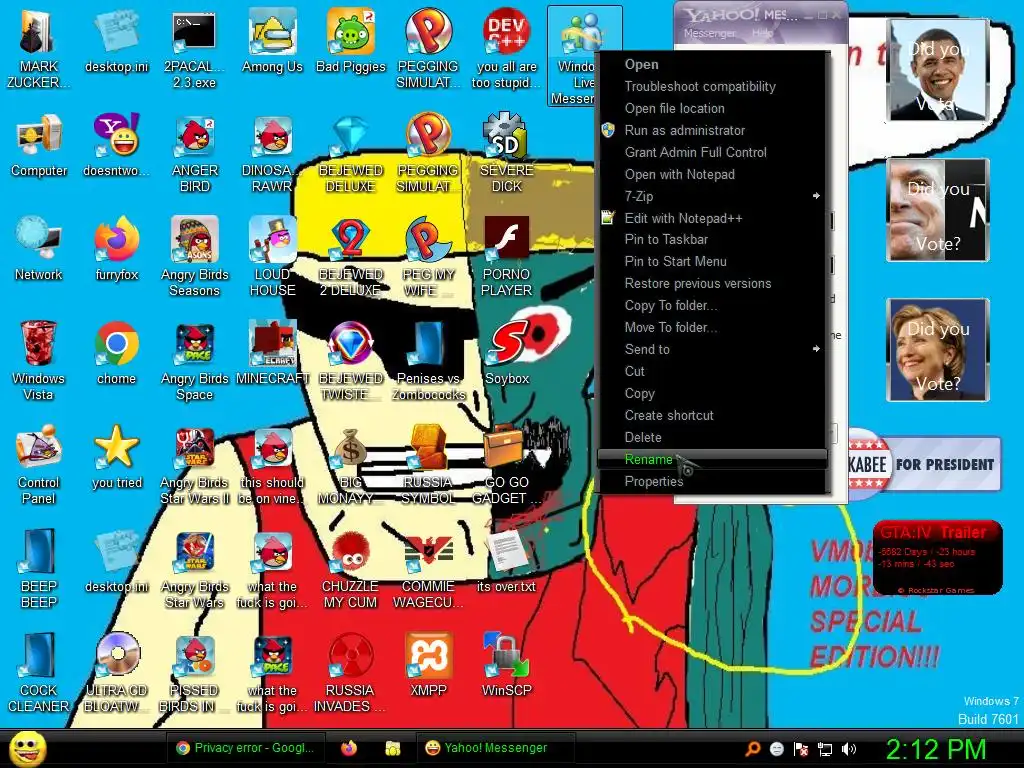
Task: Switch to Yahoo! Messenger taskbar button
Action: click(x=495, y=748)
